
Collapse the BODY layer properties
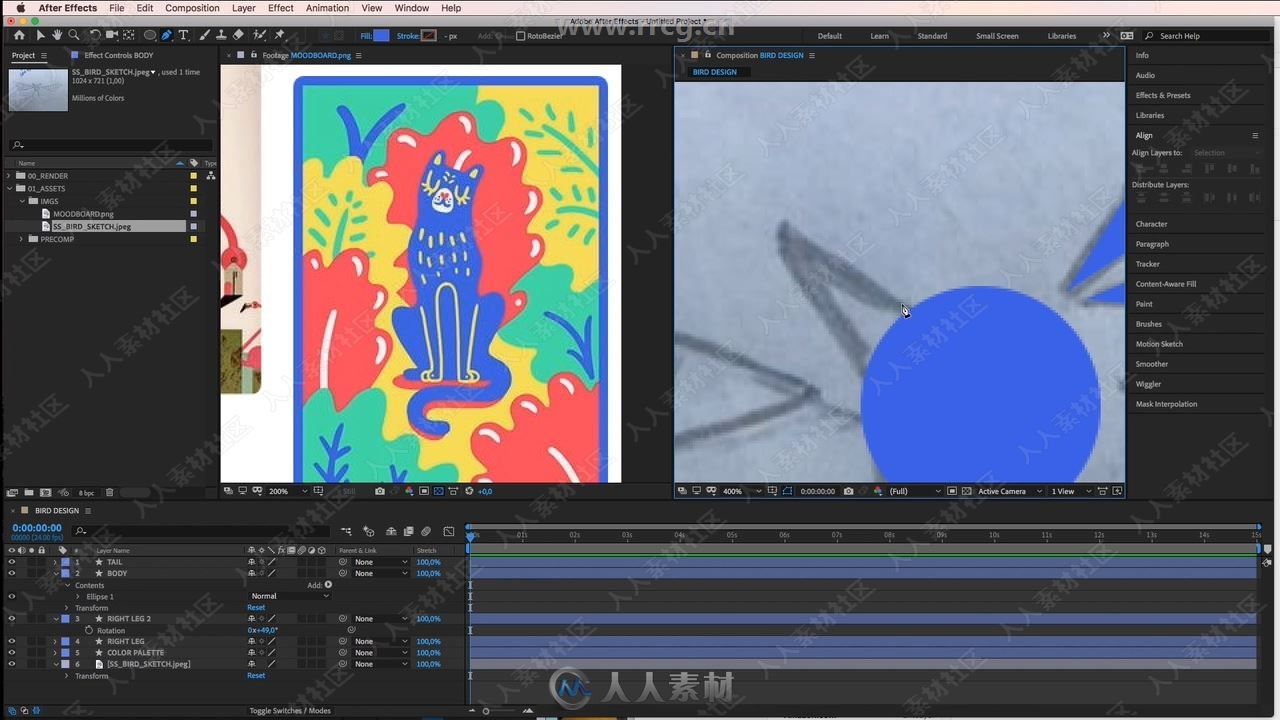pyautogui.click(x=56, y=573)
